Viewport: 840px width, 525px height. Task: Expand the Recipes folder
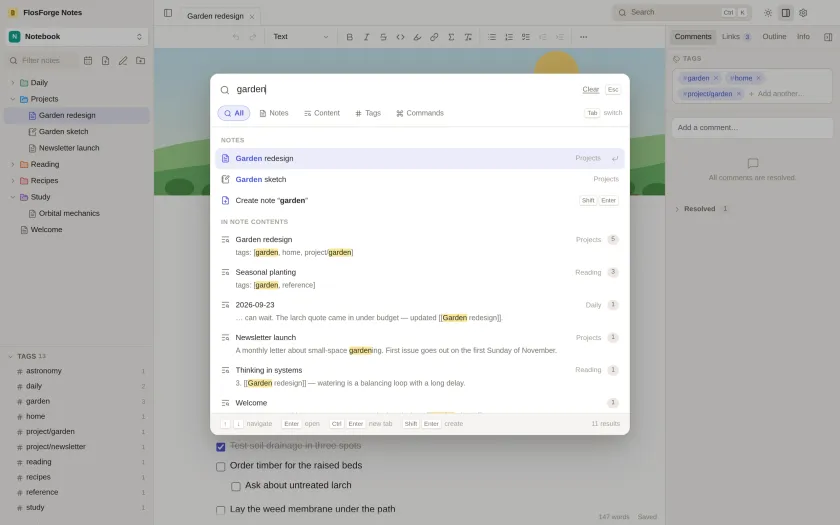coord(12,181)
